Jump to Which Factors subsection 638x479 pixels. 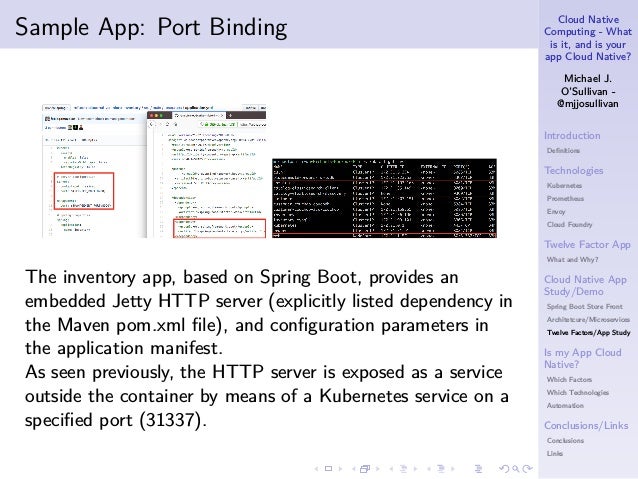point(569,379)
